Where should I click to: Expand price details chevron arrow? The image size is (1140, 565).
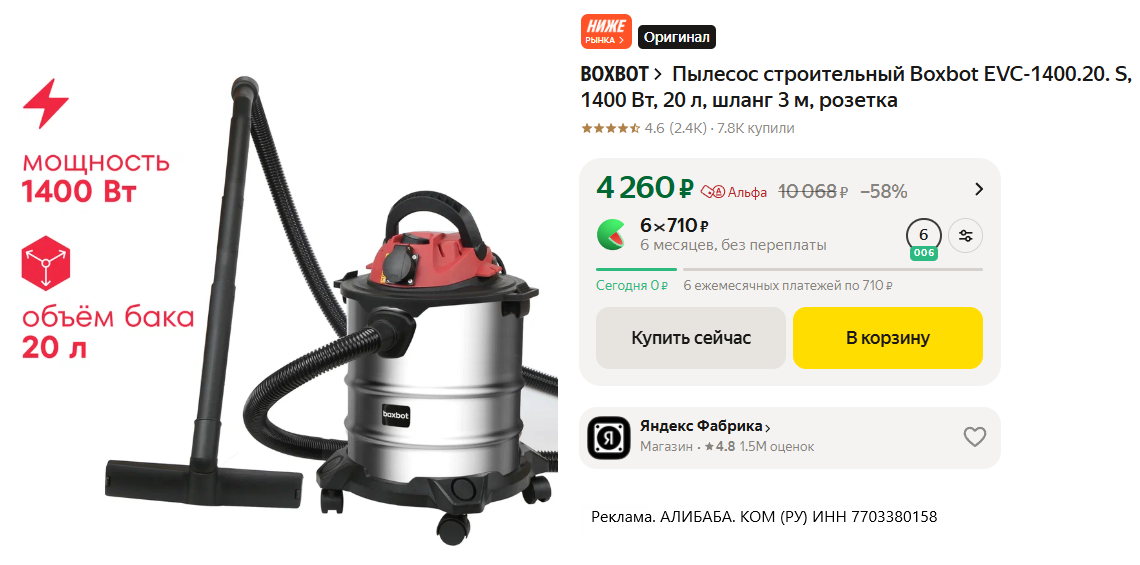click(x=979, y=190)
